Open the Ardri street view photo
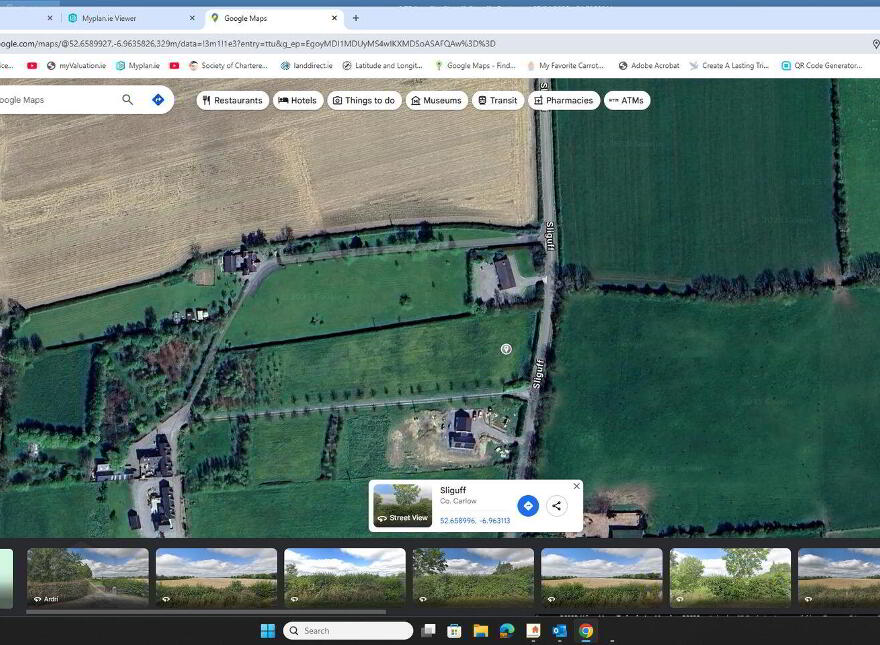The height and width of the screenshot is (645, 880). [88, 578]
